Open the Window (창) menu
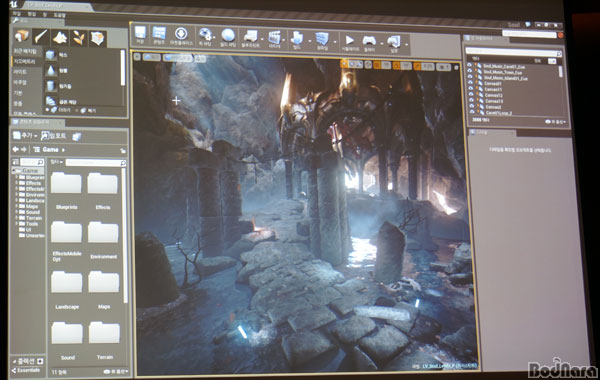Viewport: 600px width, 380px height. (45, 15)
